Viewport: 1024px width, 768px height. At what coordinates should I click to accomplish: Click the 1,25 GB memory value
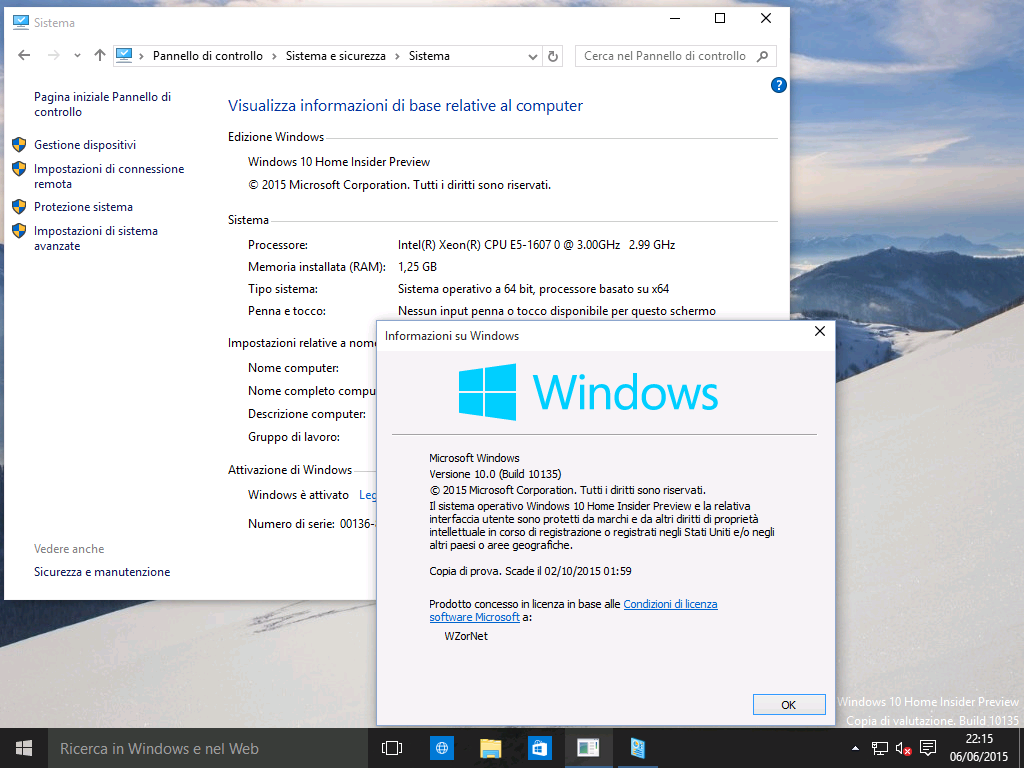(417, 267)
